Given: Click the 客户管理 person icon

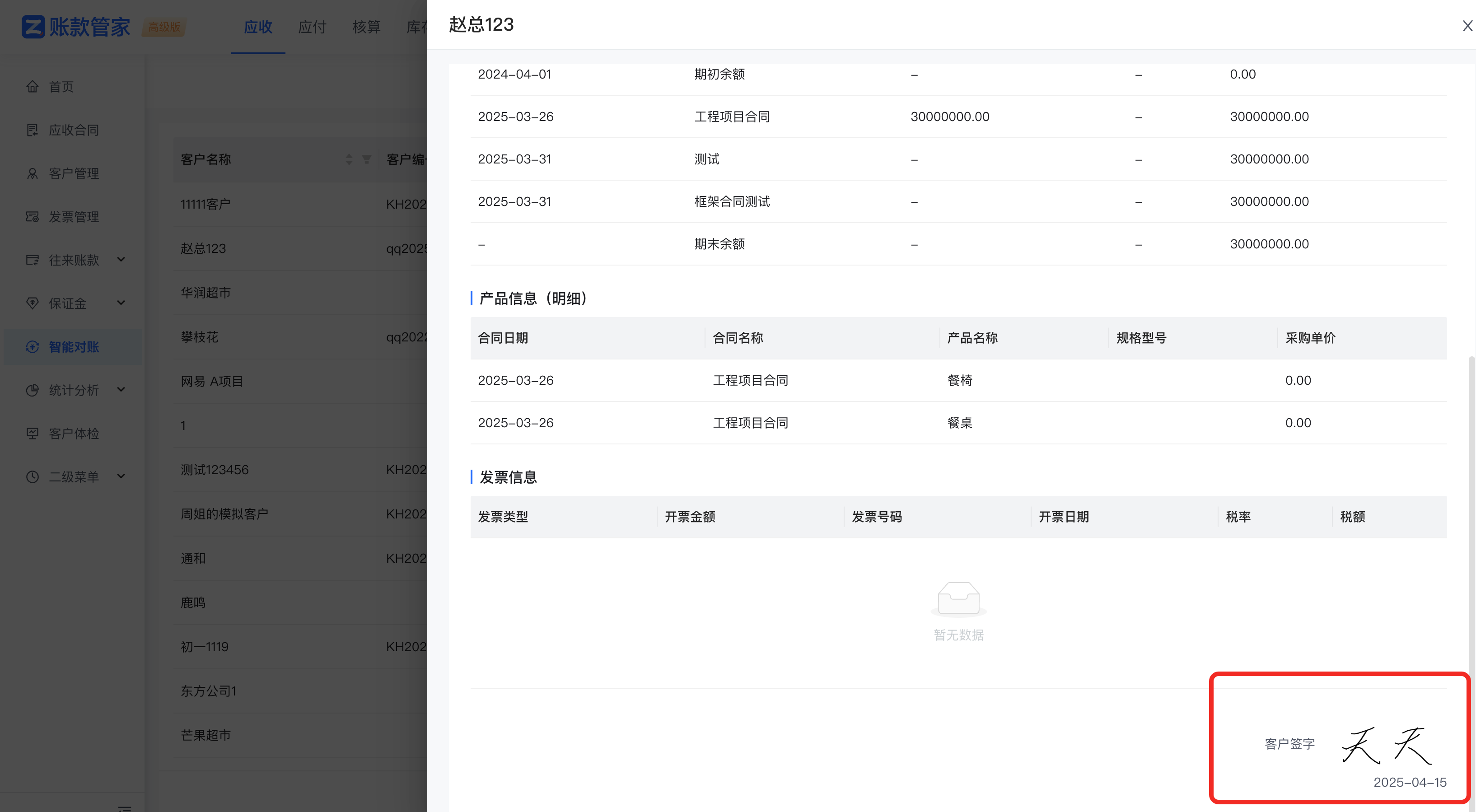Looking at the screenshot, I should tap(33, 173).
